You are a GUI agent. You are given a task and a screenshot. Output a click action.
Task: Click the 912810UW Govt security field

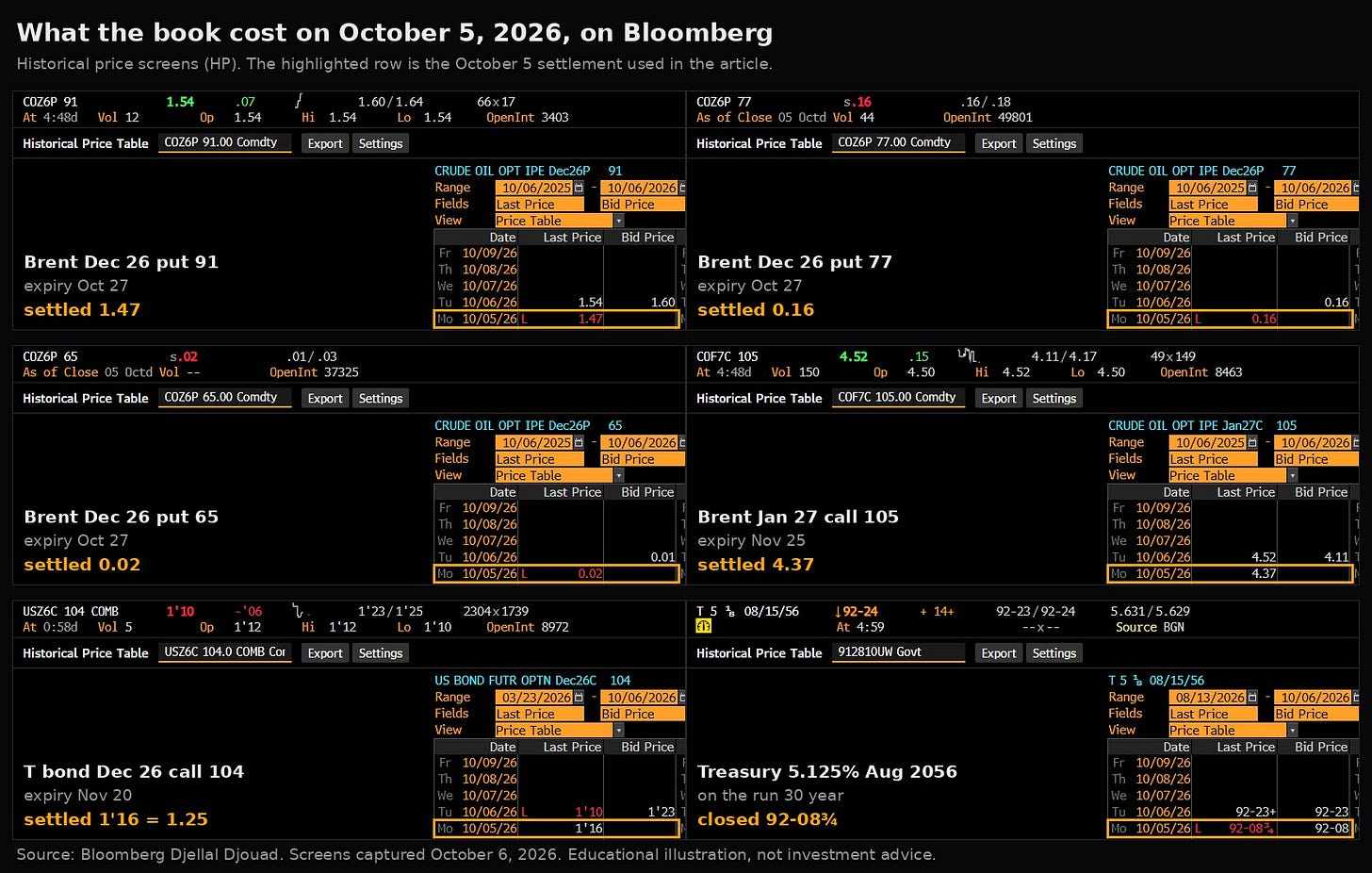tap(899, 652)
